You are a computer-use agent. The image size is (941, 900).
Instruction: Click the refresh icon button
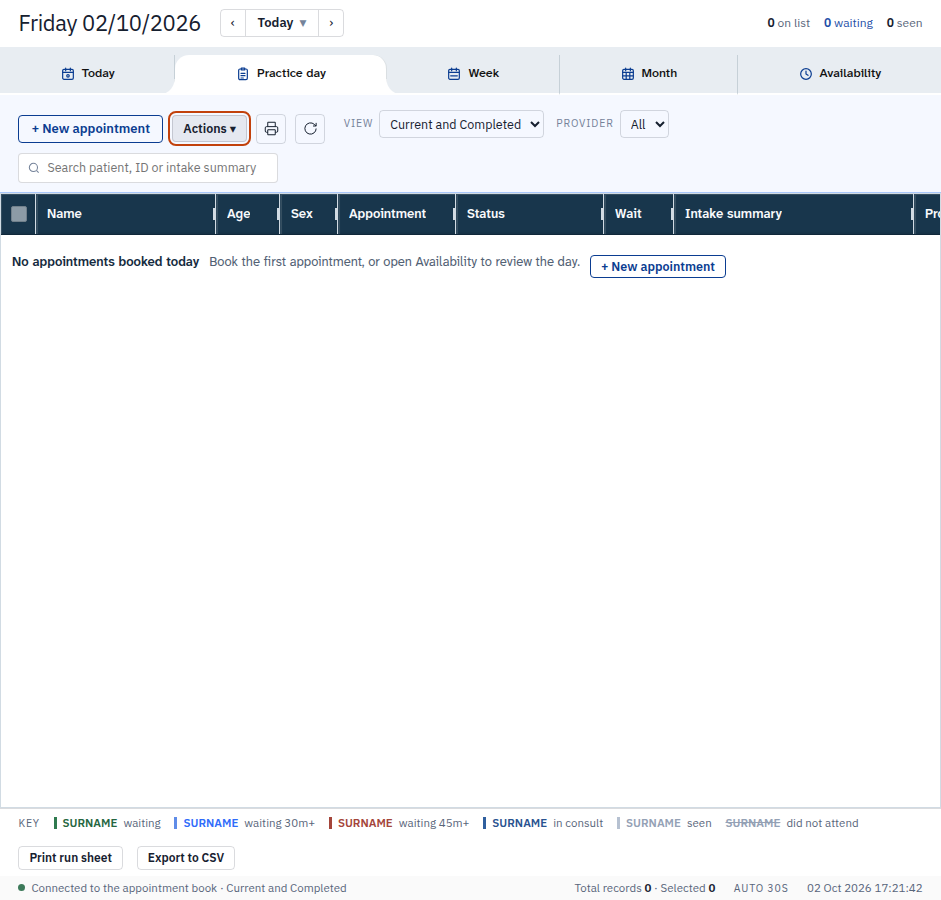point(310,128)
